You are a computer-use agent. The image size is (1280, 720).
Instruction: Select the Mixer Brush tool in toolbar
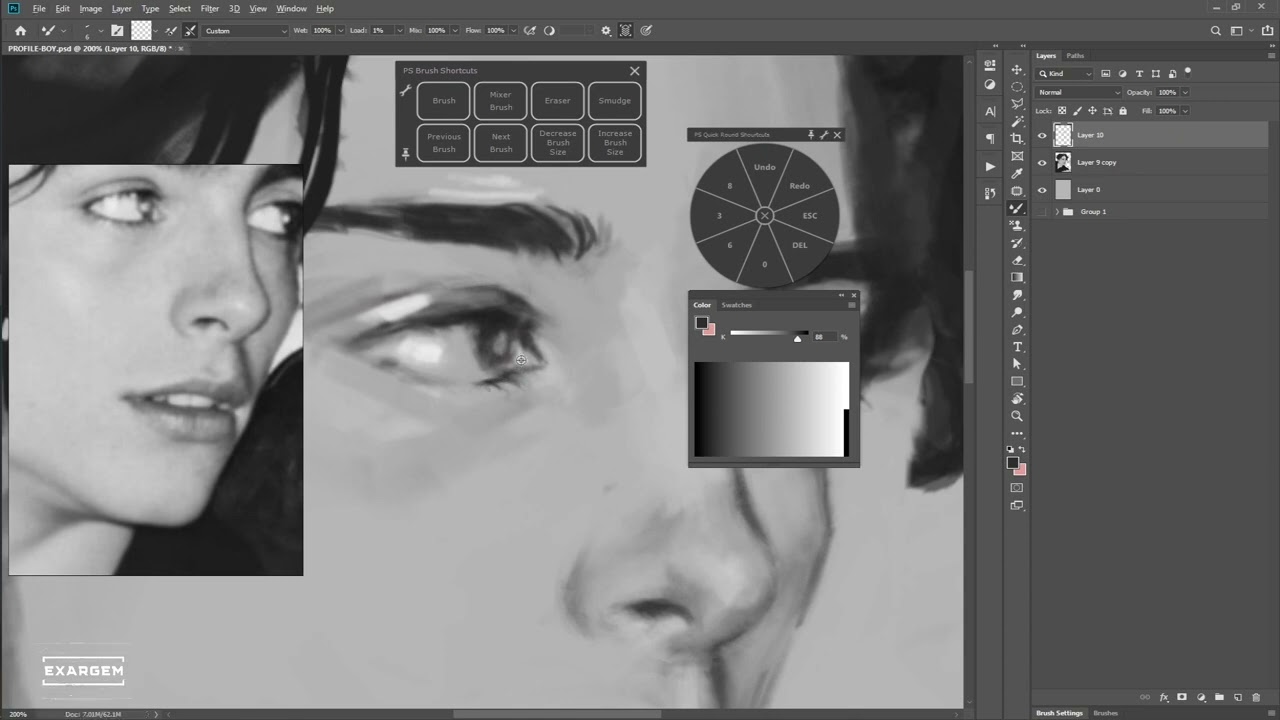(1017, 208)
